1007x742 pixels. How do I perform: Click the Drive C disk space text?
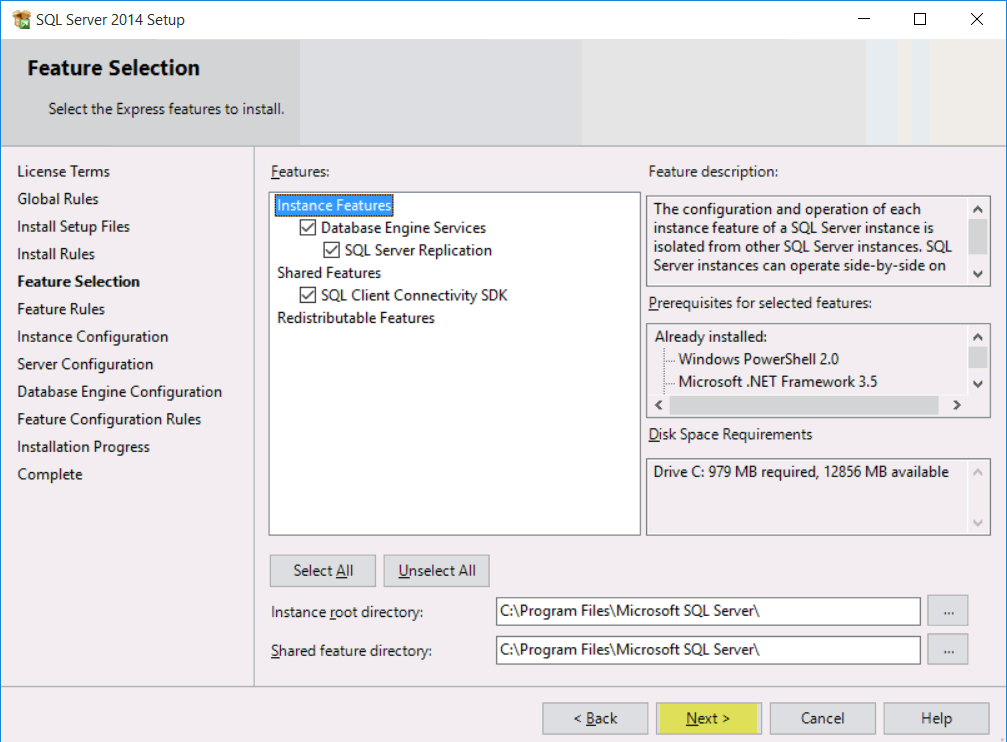coord(801,472)
